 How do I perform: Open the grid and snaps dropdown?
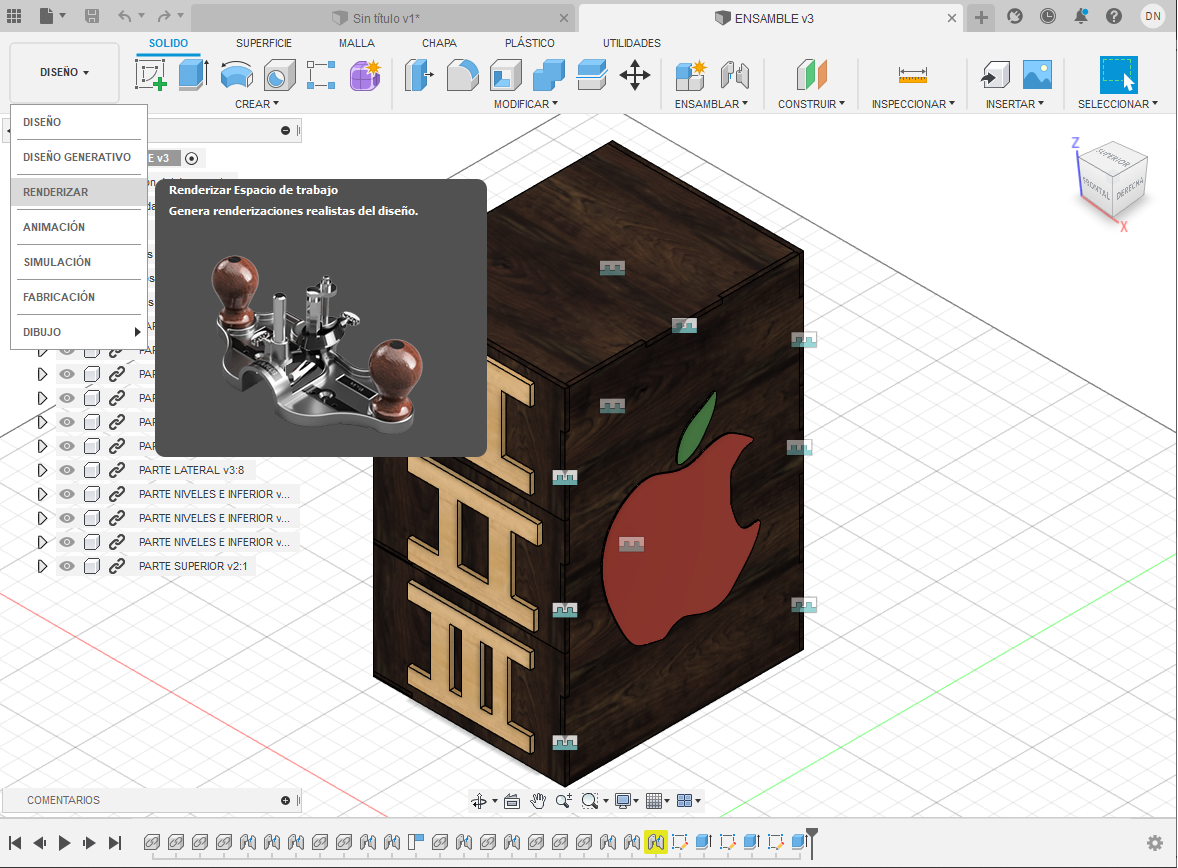click(x=657, y=801)
